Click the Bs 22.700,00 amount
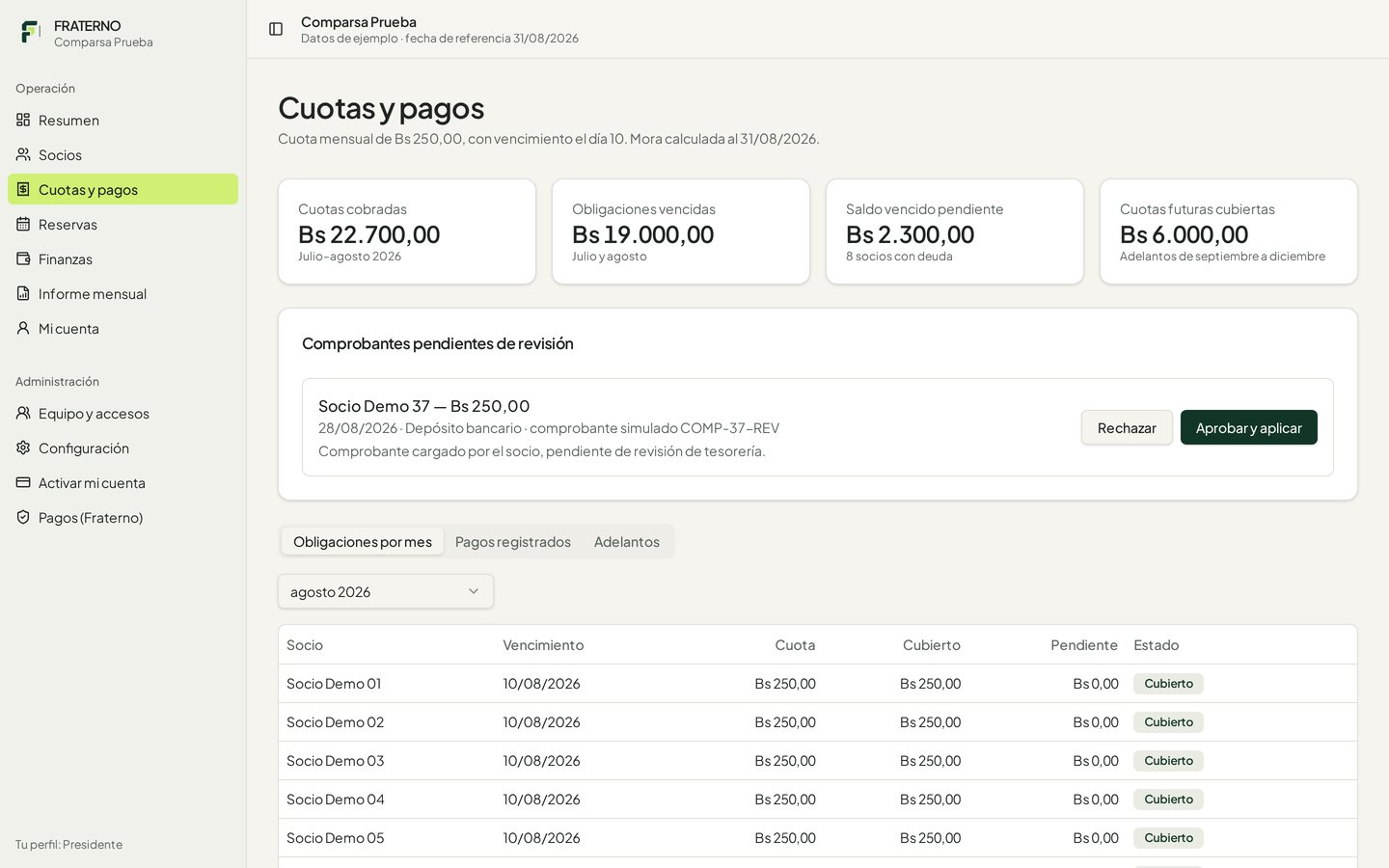This screenshot has height=868, width=1389. [x=368, y=234]
